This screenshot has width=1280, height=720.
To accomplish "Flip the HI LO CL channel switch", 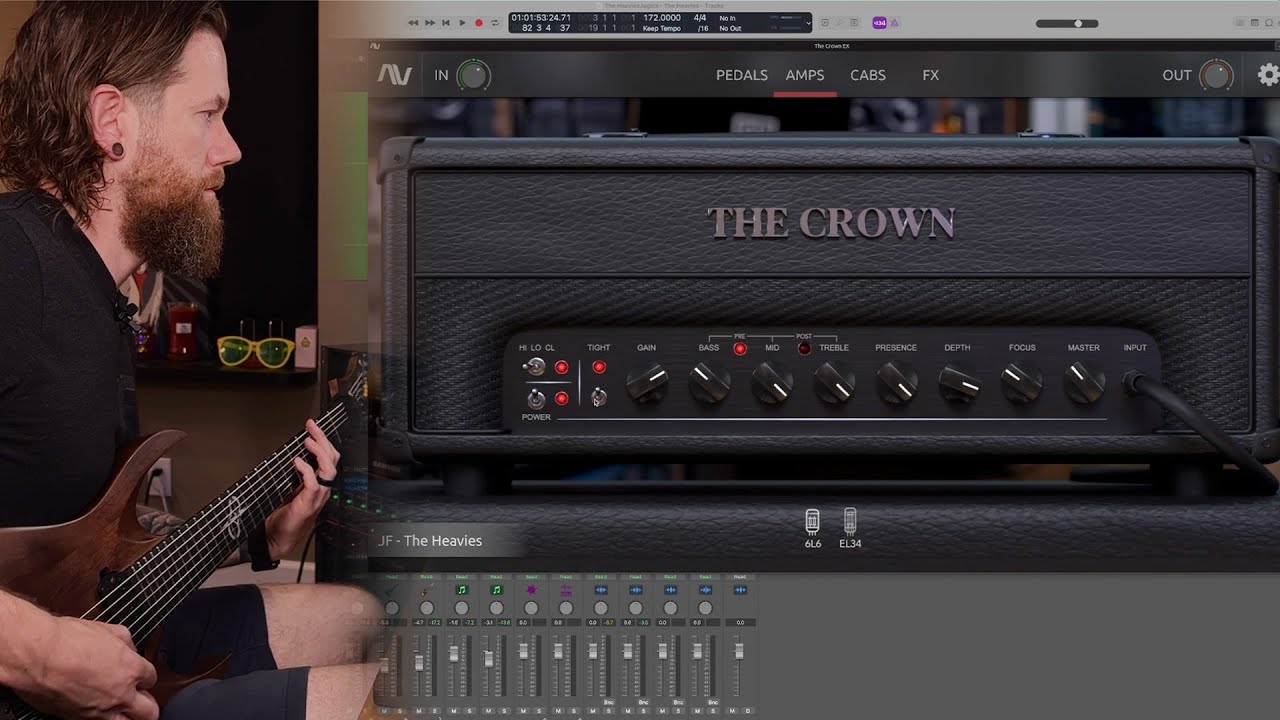I will pyautogui.click(x=536, y=367).
